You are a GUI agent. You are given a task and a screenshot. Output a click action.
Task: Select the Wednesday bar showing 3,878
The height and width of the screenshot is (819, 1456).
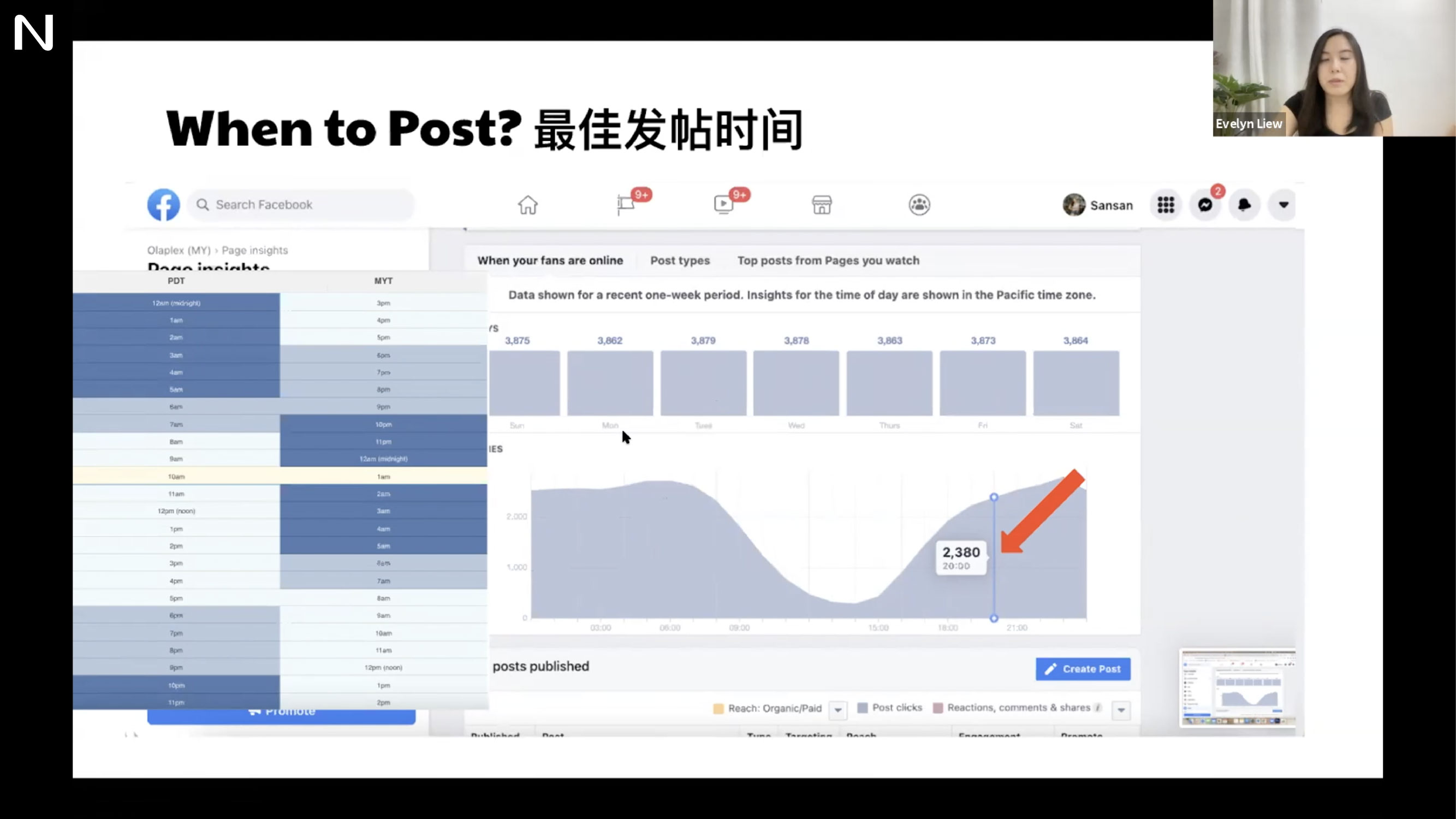coord(796,383)
